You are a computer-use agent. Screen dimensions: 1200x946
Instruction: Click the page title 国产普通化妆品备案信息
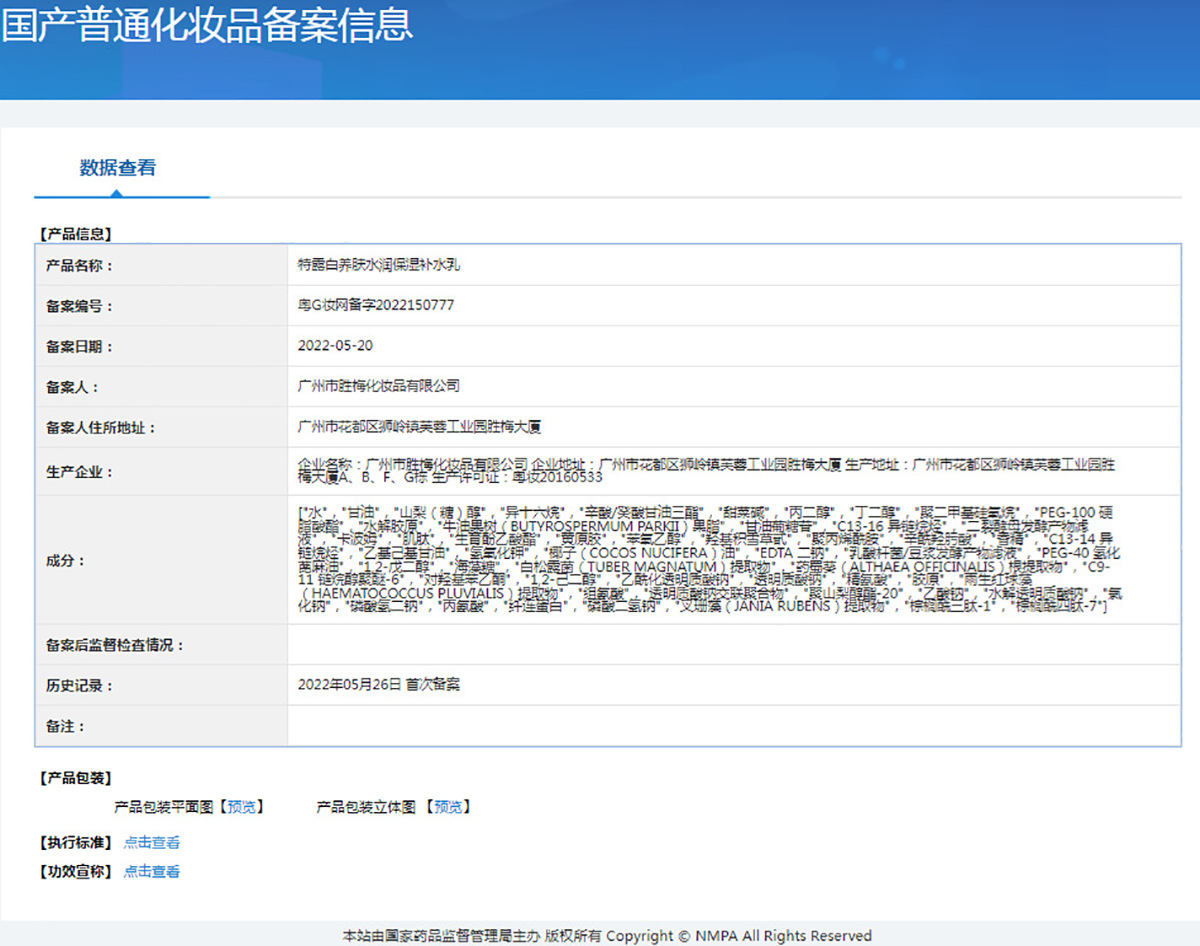coord(207,24)
